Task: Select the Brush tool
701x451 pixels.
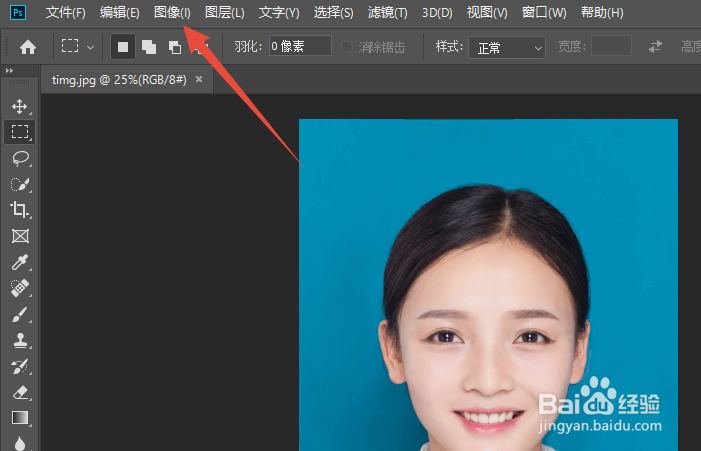Action: 20,314
